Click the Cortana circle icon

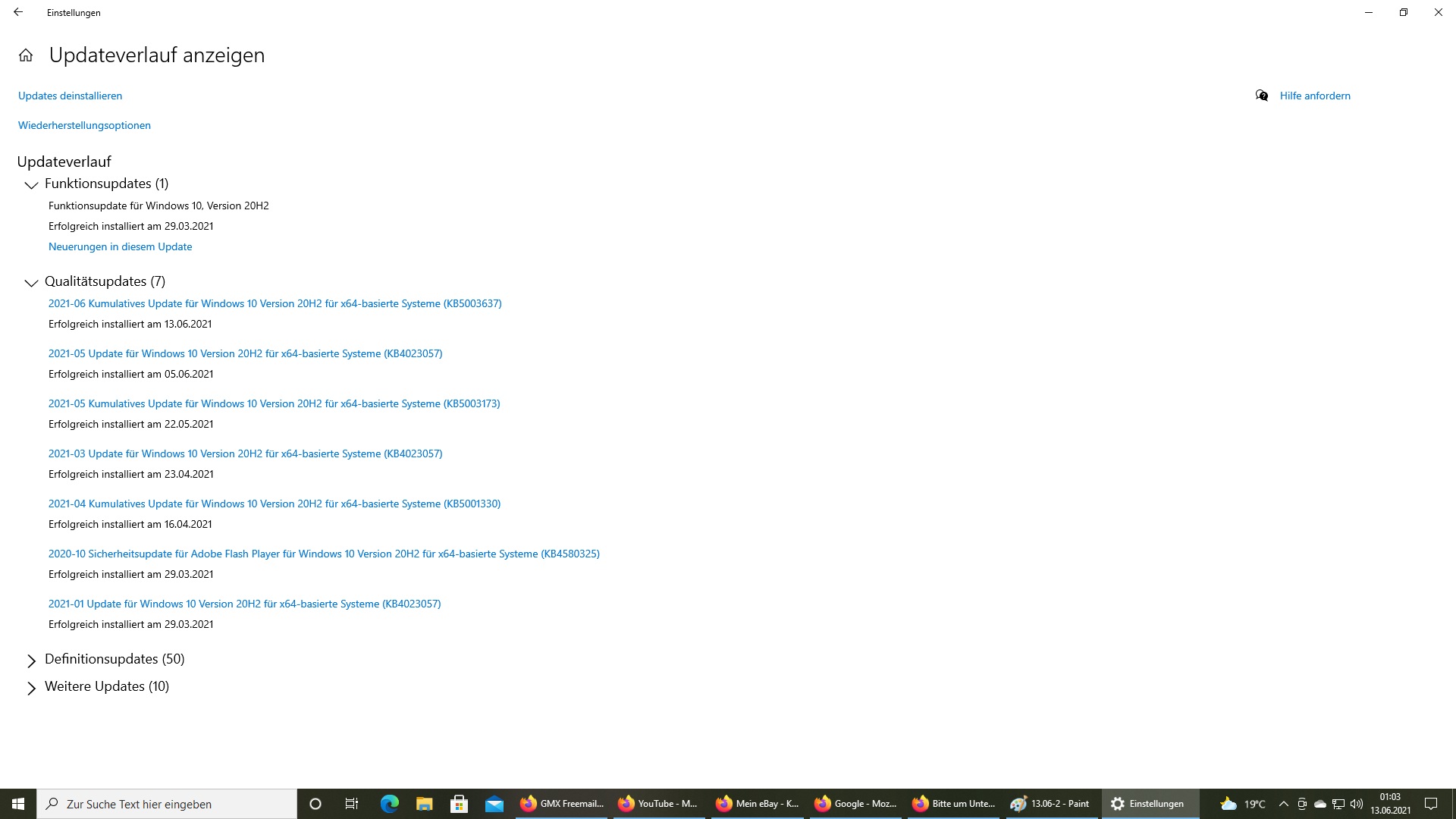[x=315, y=804]
